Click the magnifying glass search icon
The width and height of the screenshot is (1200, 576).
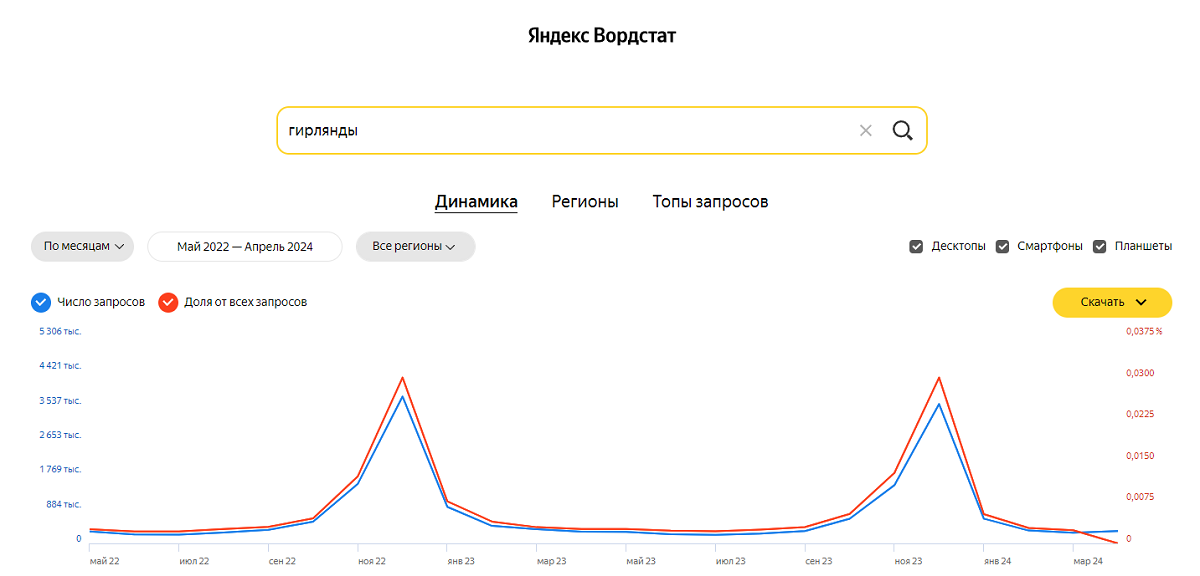click(902, 130)
